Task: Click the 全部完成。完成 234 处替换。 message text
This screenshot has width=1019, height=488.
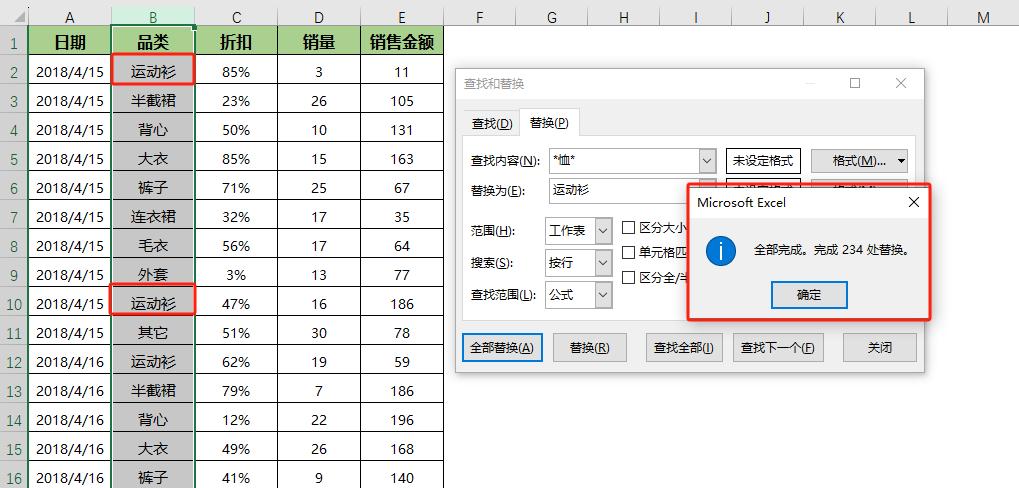Action: (x=831, y=250)
